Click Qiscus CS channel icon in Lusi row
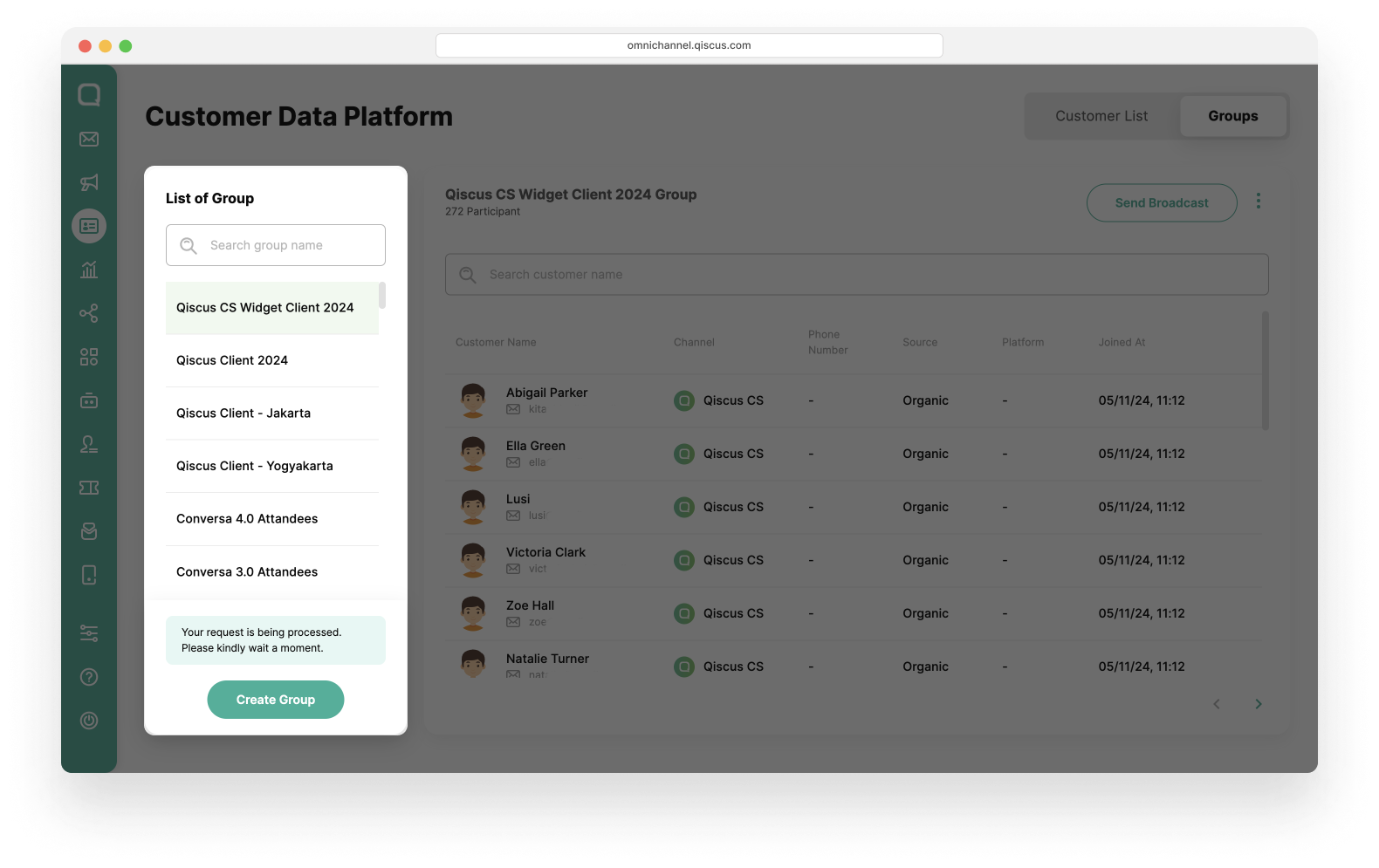1379x868 pixels. click(684, 507)
